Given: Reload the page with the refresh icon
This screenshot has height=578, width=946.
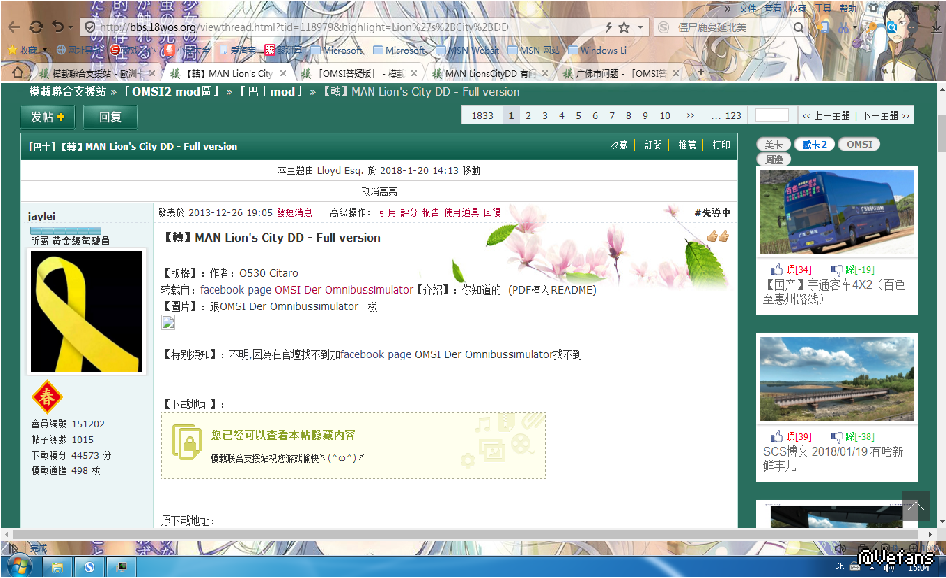Looking at the screenshot, I should [36, 27].
